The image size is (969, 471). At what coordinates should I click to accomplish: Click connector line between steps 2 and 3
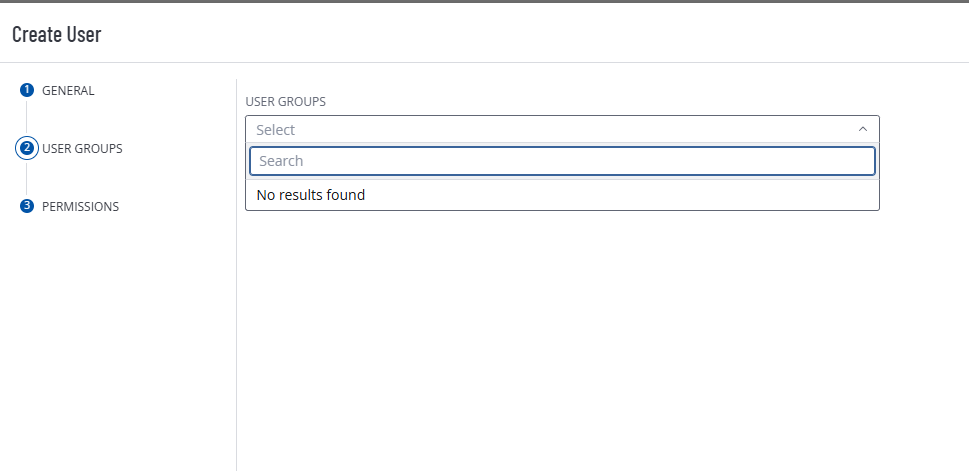coord(27,178)
